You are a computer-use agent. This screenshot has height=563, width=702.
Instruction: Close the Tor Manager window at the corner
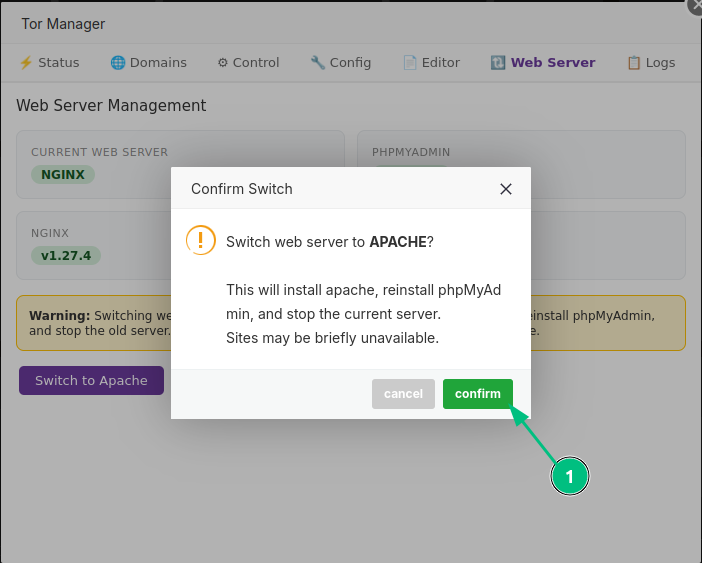(x=695, y=5)
